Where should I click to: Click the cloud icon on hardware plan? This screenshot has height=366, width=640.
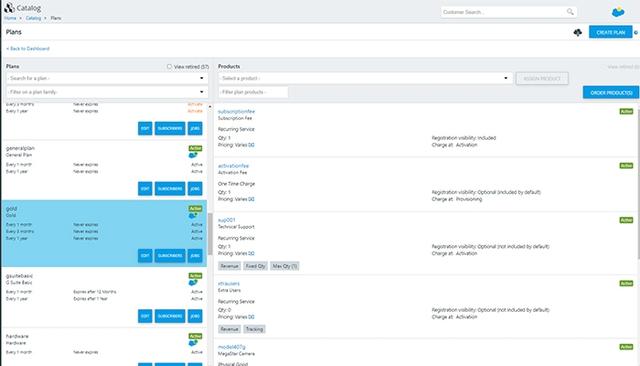point(193,343)
